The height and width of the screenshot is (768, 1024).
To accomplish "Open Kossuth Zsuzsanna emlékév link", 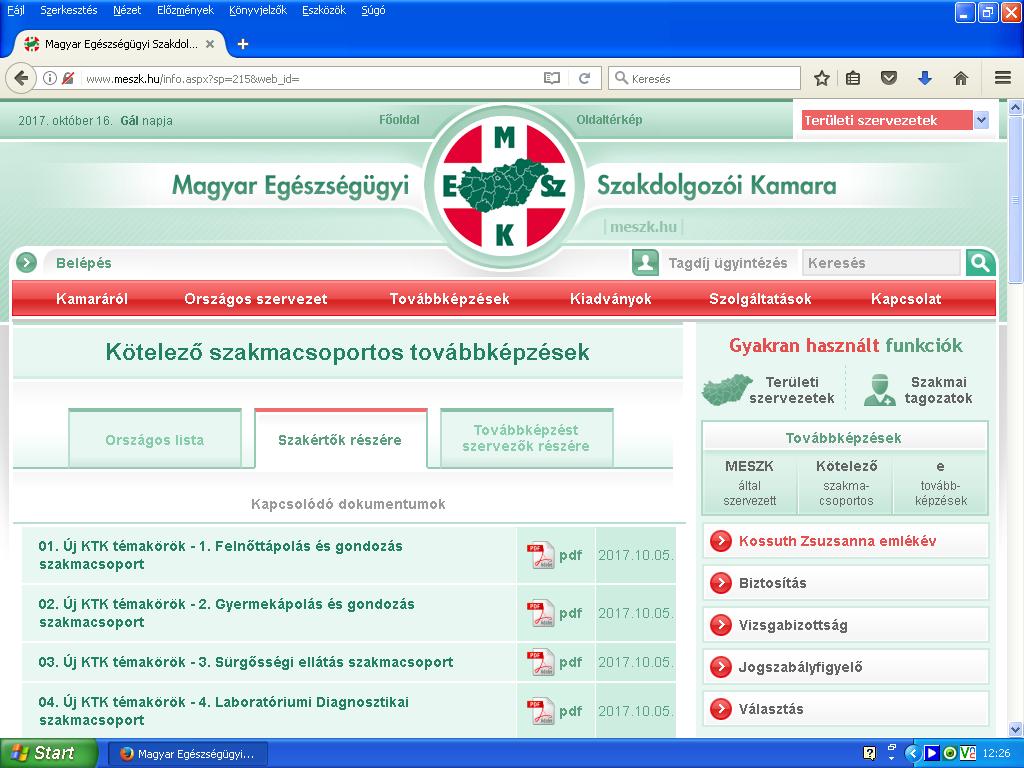I will click(837, 541).
